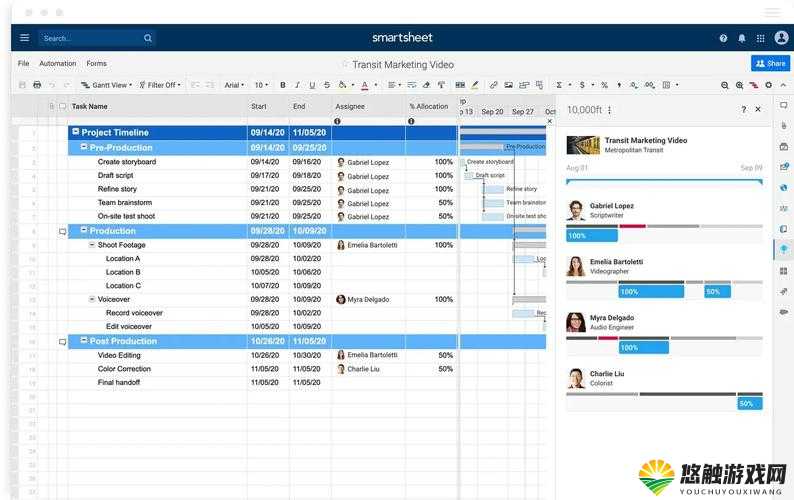Open the apps grid launcher
794x500 pixels.
pyautogui.click(x=761, y=38)
